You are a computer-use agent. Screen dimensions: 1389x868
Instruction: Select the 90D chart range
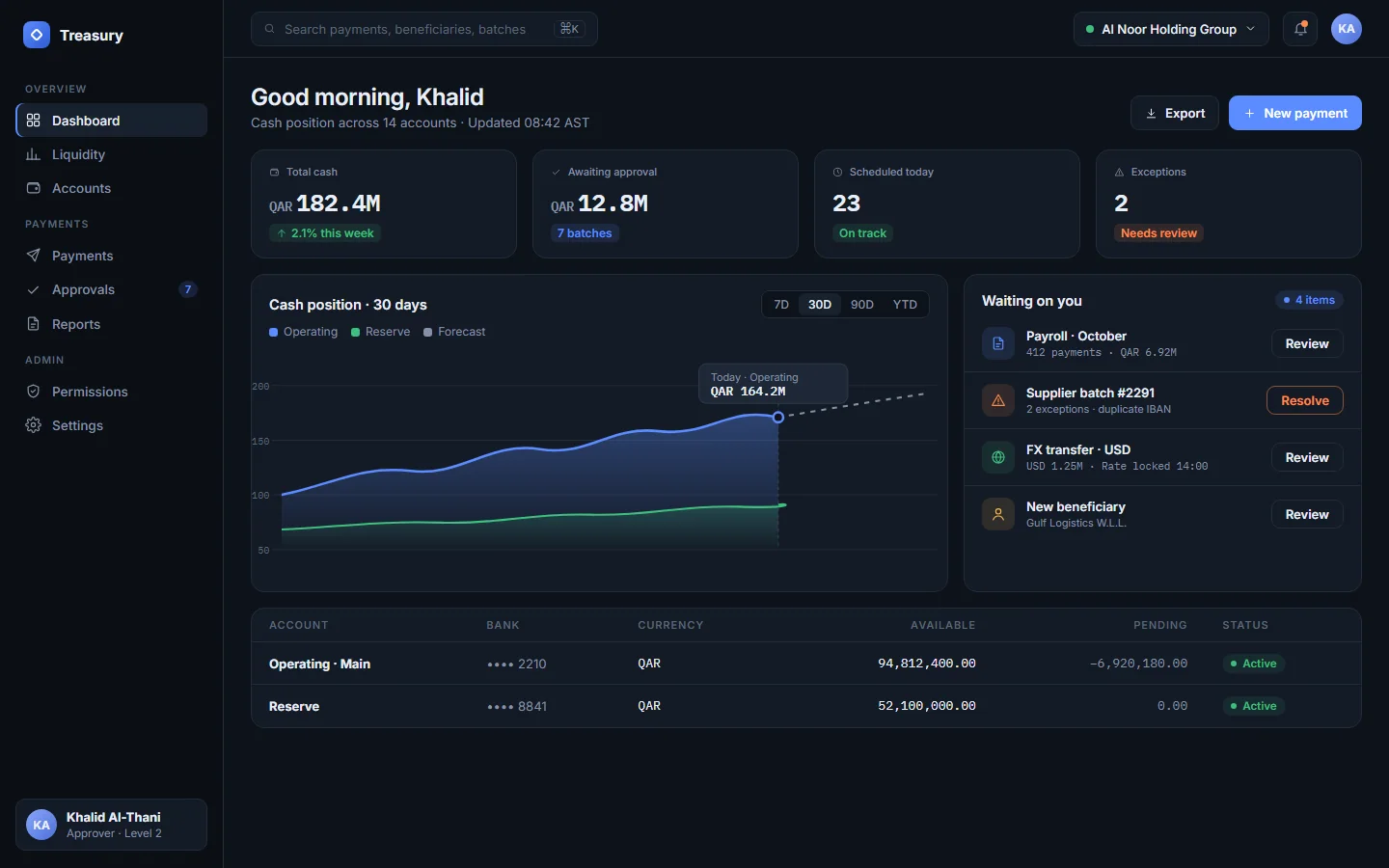[862, 305]
